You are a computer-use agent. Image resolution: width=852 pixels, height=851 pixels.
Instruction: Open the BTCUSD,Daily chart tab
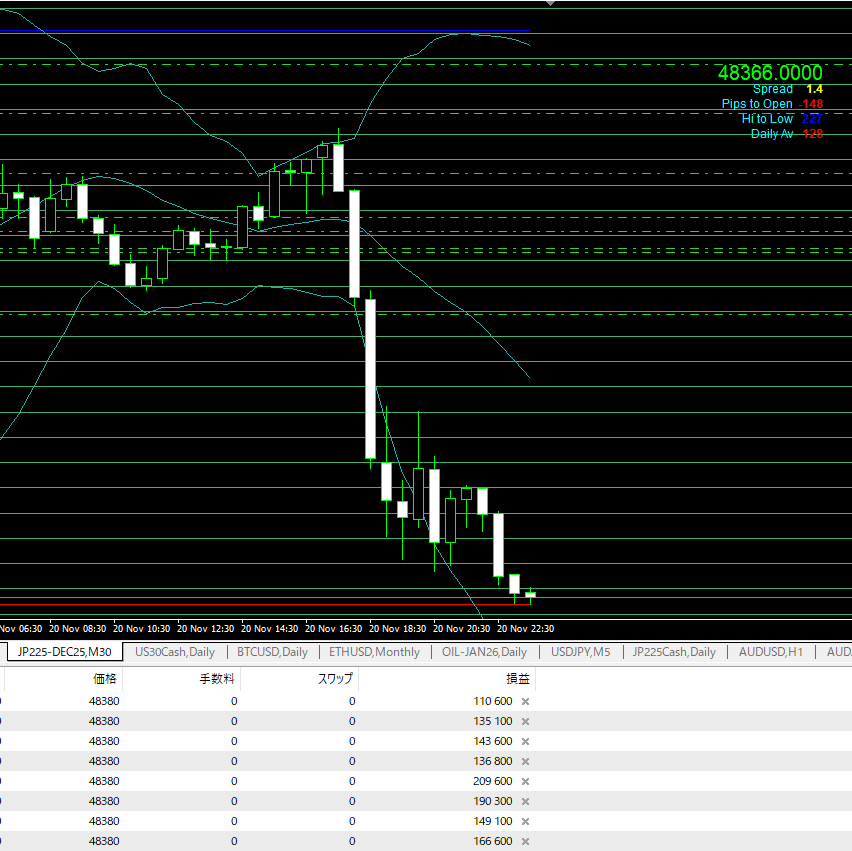[x=272, y=652]
